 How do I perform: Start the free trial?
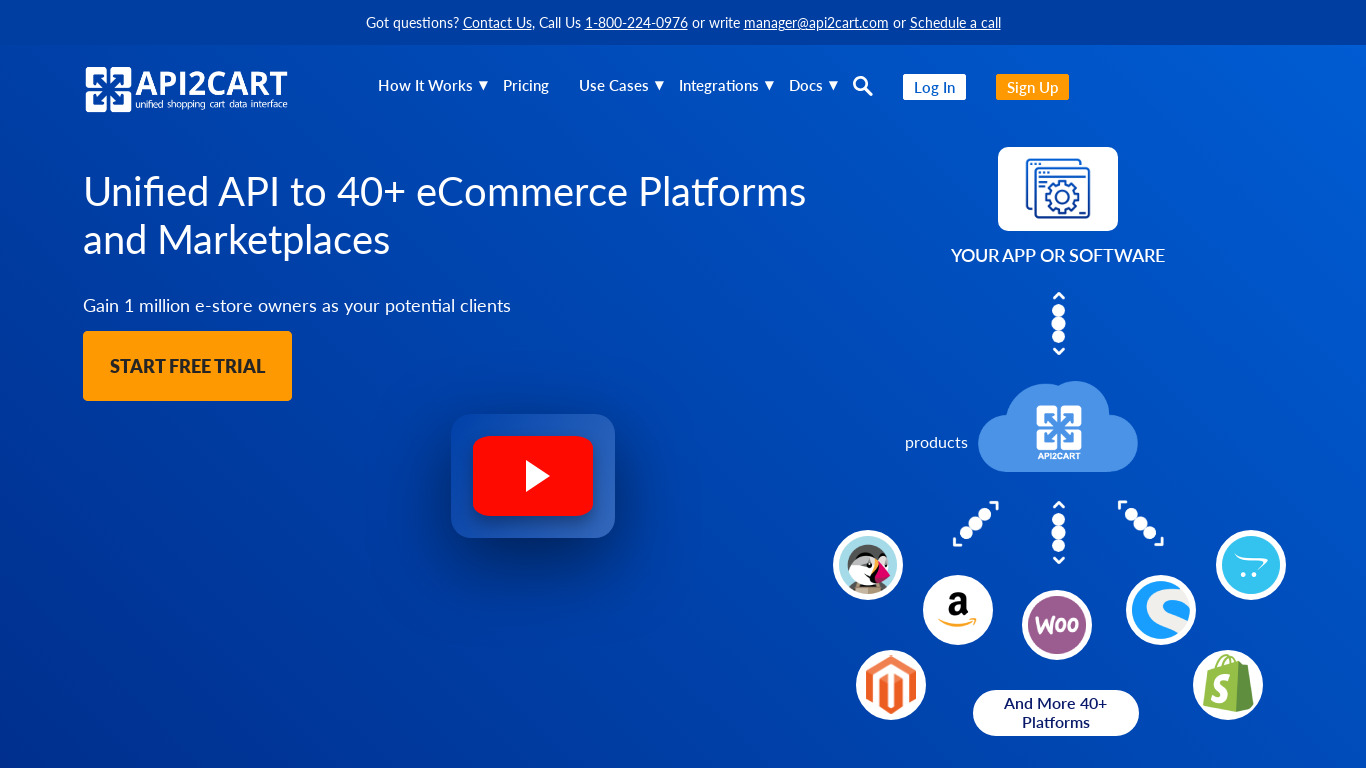pyautogui.click(x=187, y=366)
